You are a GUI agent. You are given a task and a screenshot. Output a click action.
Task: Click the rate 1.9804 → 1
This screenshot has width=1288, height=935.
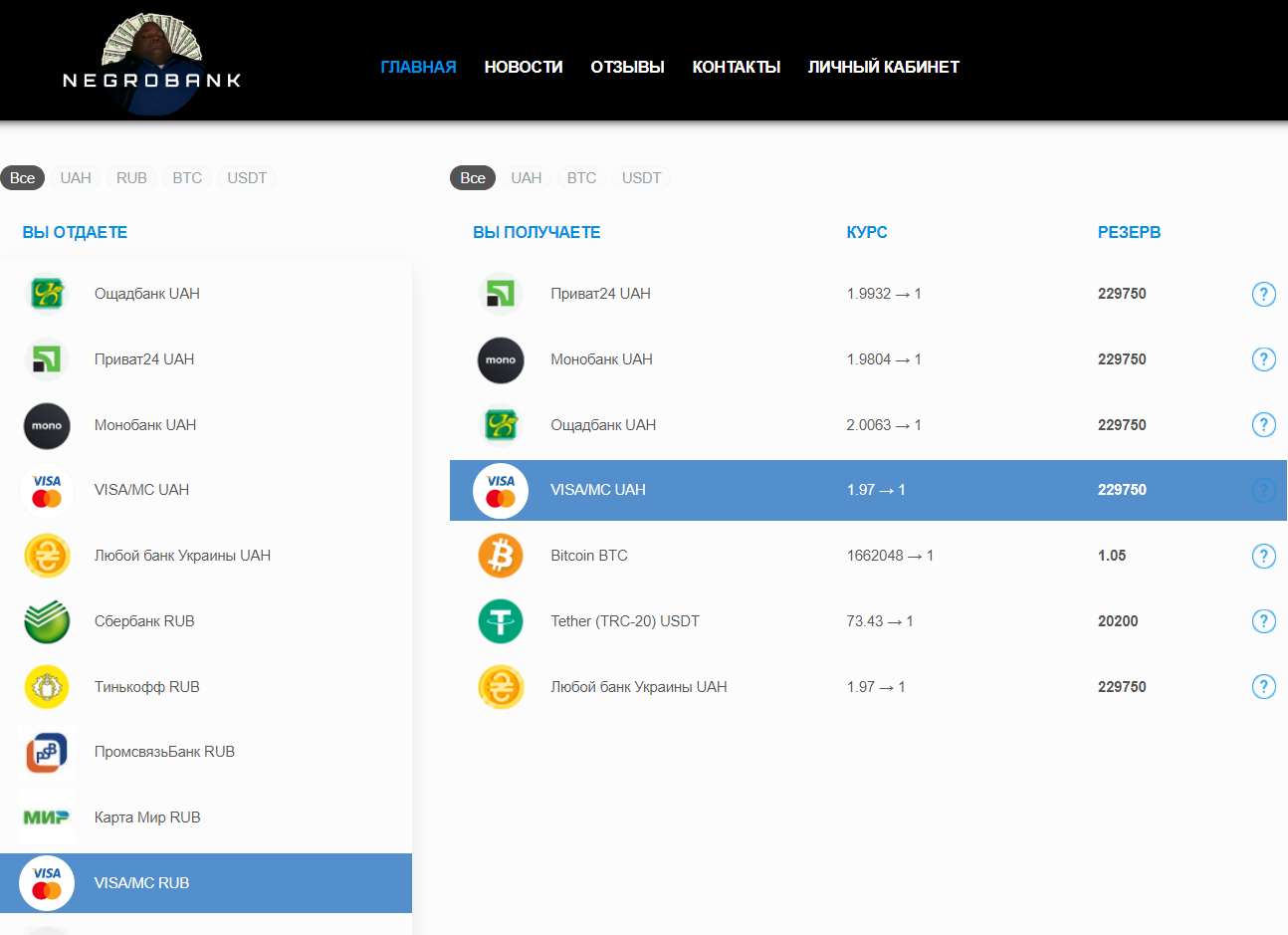click(884, 359)
